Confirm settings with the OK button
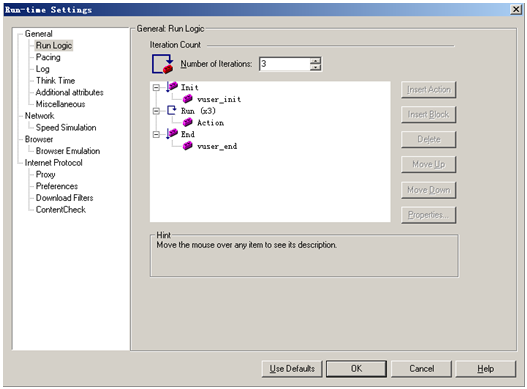This screenshot has width=527, height=389. tap(356, 369)
